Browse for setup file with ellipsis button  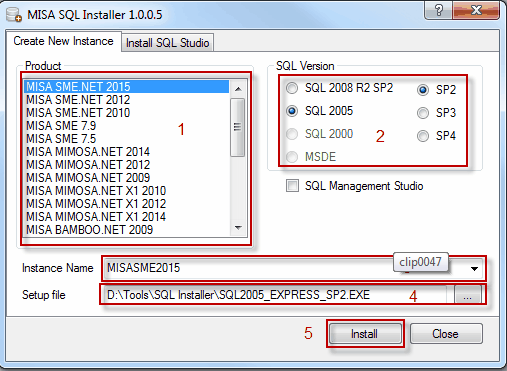coord(467,295)
